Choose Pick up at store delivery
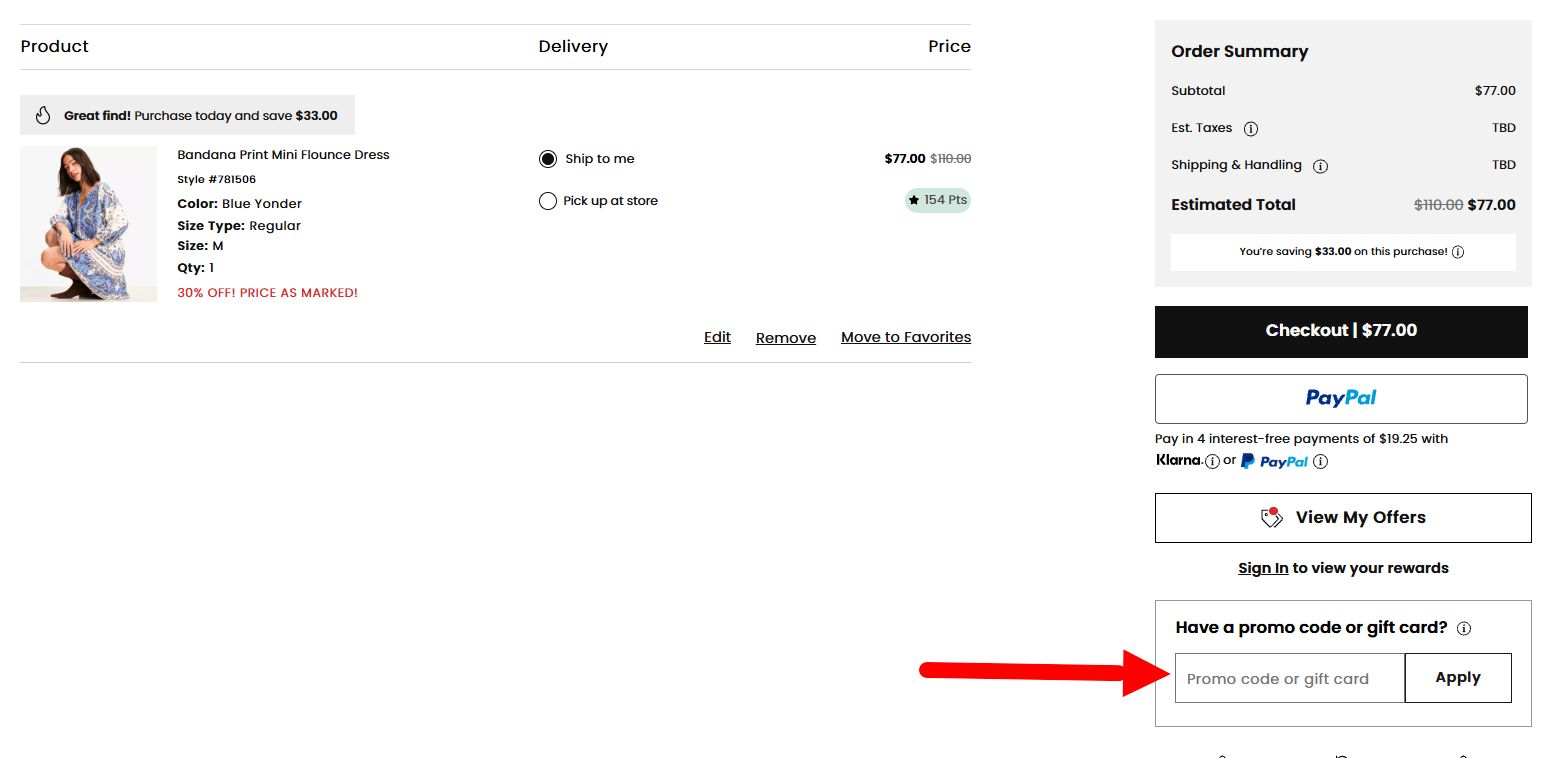The height and width of the screenshot is (758, 1551). pyautogui.click(x=548, y=200)
